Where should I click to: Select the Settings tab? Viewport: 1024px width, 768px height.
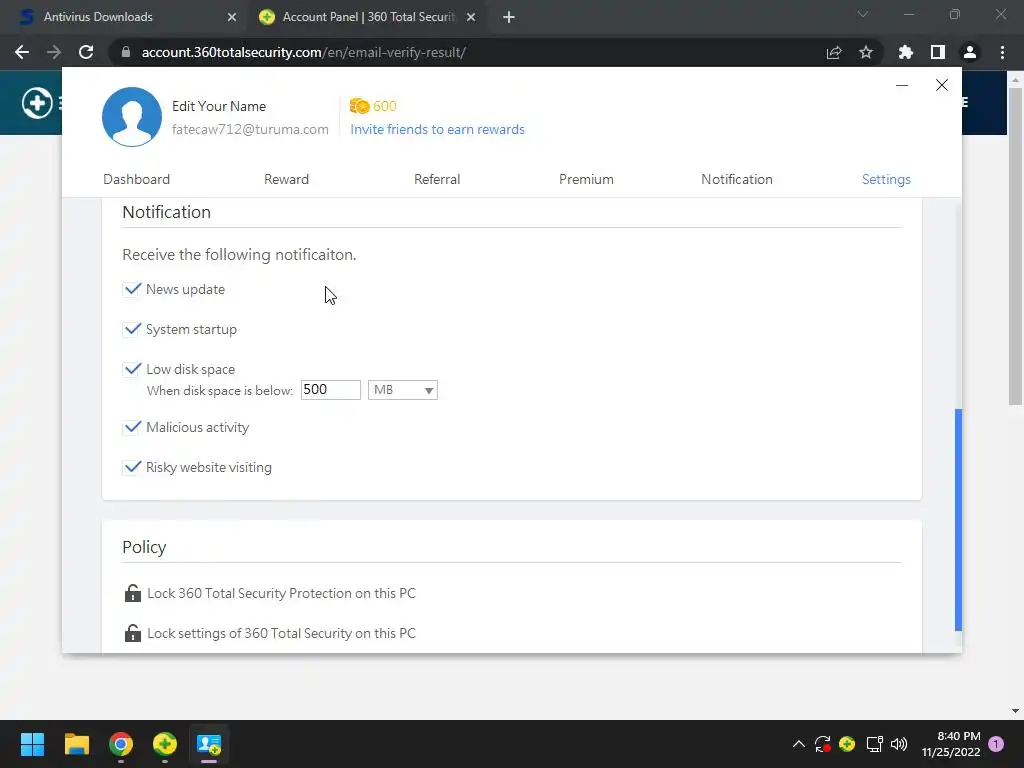click(886, 179)
